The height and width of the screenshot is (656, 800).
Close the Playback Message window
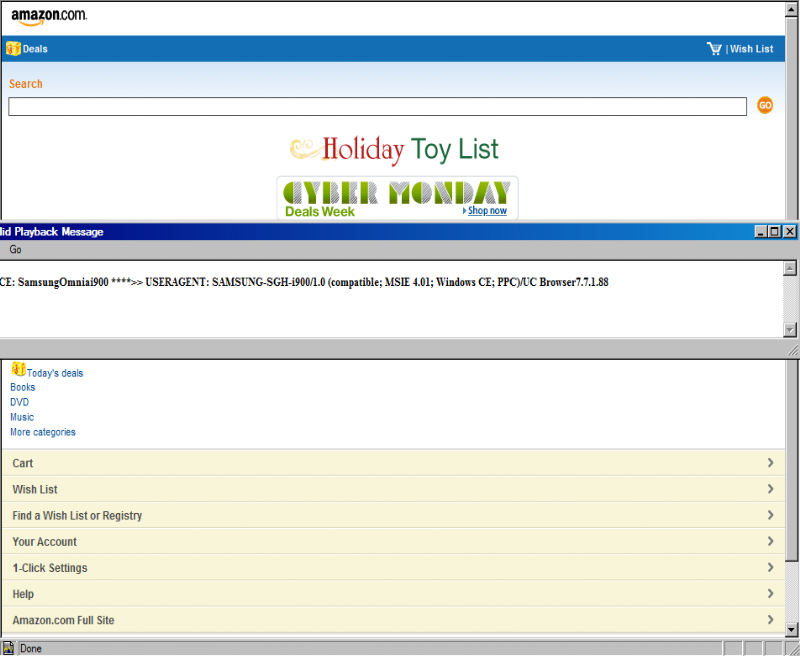[x=790, y=232]
